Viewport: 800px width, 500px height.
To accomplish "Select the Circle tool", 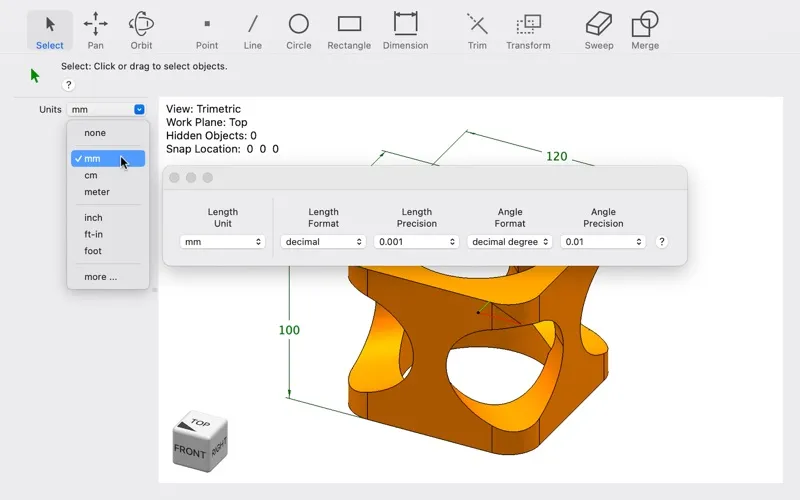I will click(x=298, y=31).
